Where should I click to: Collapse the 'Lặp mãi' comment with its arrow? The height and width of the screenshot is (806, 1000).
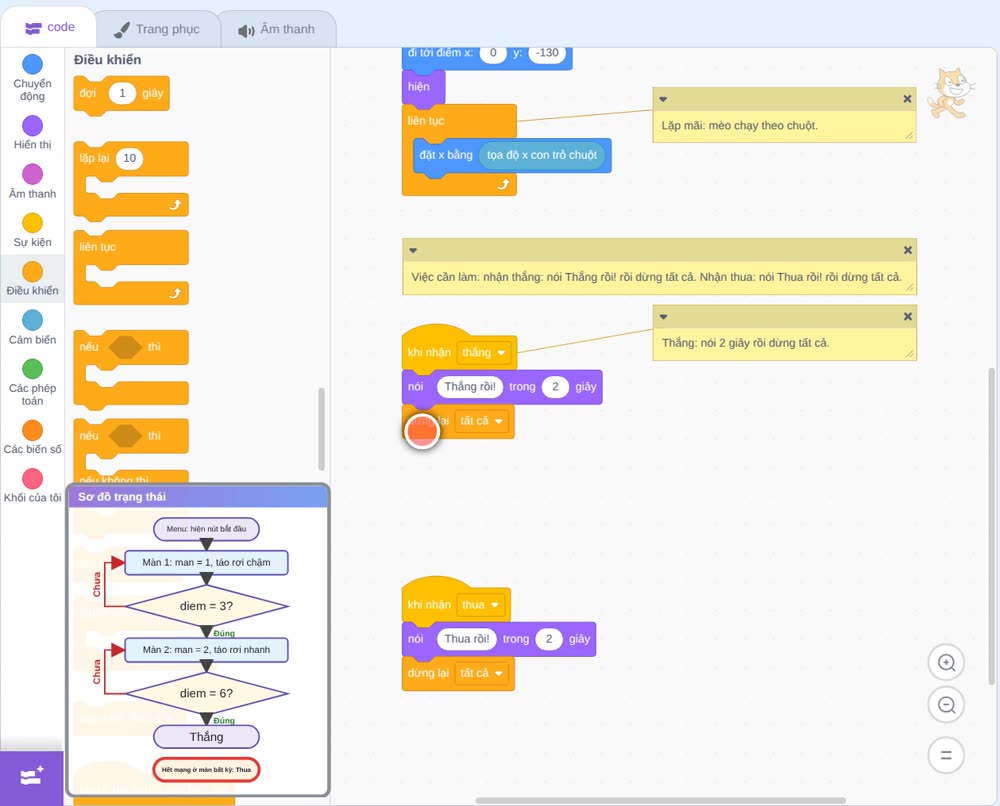click(x=663, y=99)
